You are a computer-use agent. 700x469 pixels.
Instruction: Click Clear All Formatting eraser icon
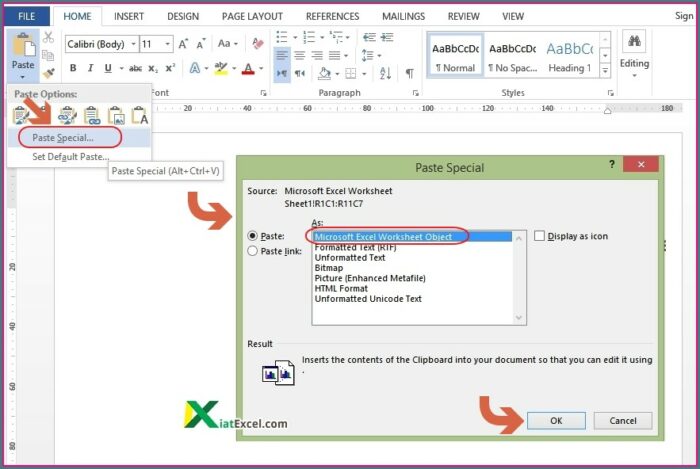coord(258,43)
